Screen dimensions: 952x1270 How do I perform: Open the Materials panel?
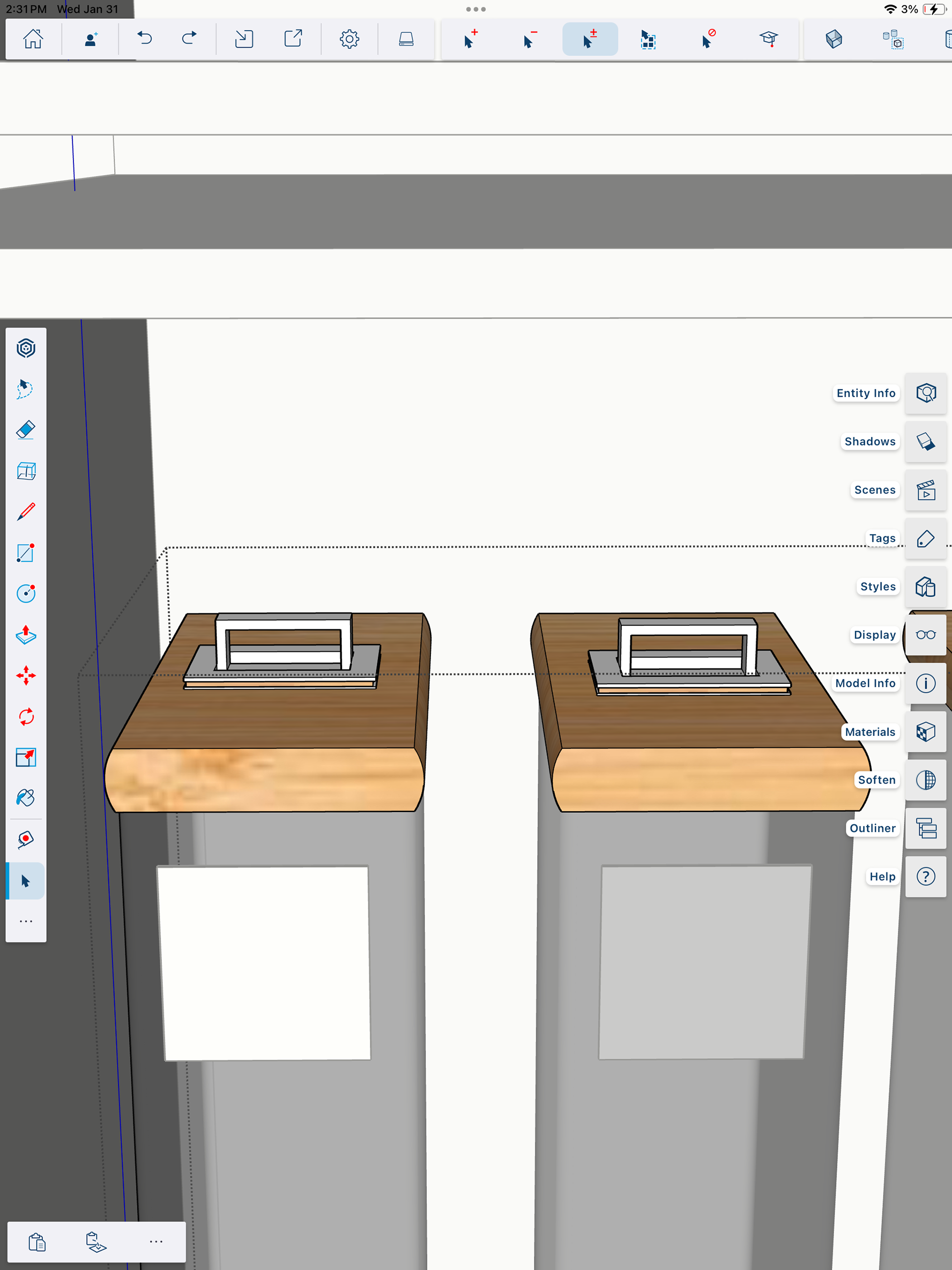[x=926, y=732]
